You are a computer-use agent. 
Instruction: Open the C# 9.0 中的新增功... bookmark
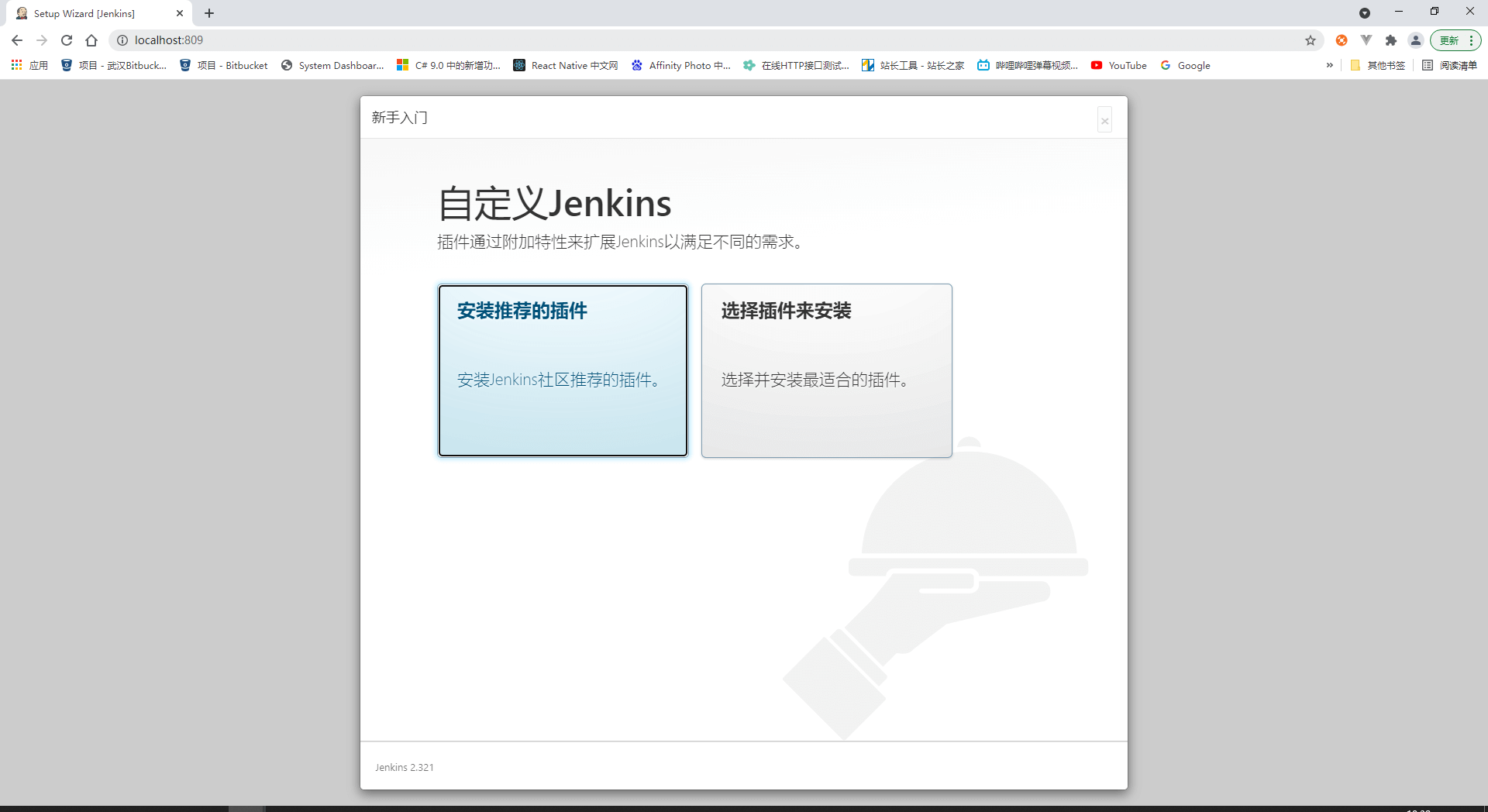[x=449, y=65]
